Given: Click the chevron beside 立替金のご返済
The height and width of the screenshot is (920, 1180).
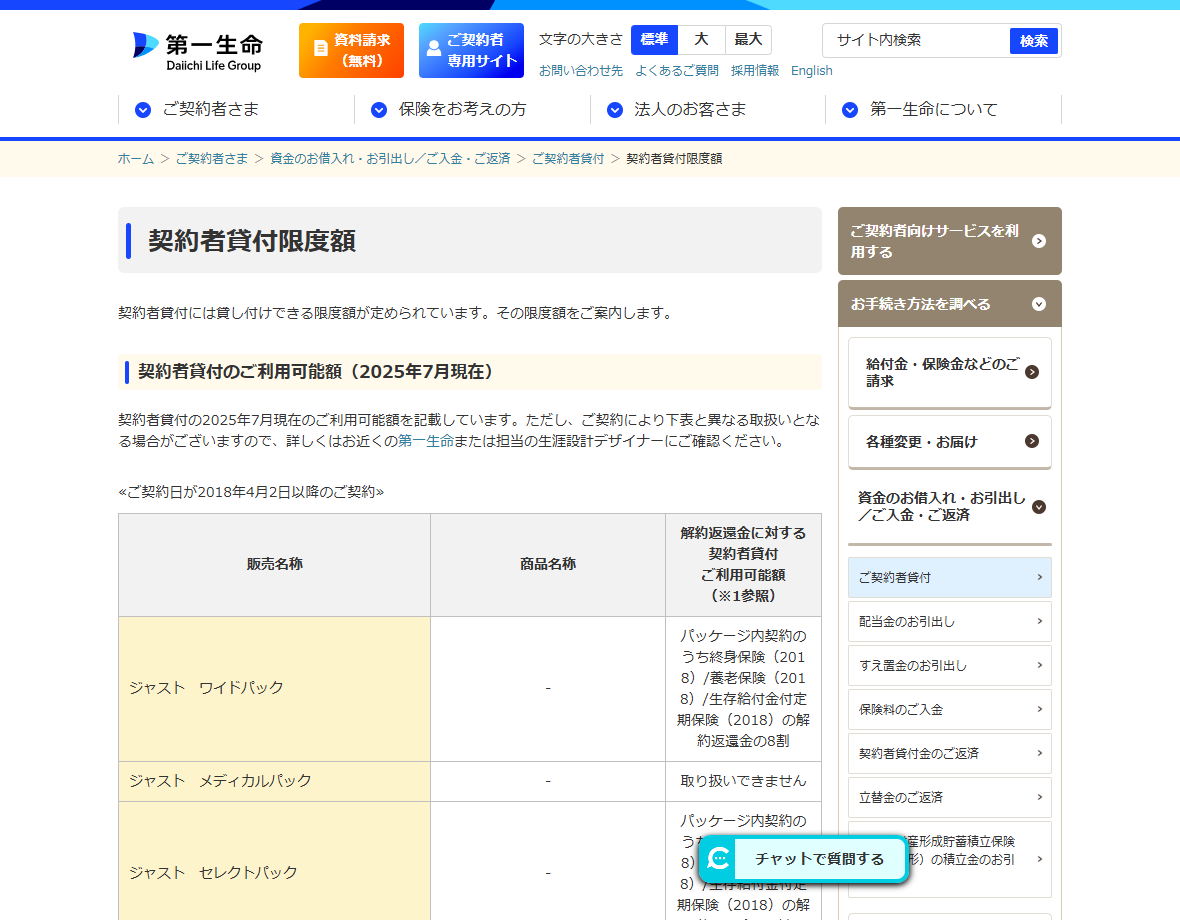Looking at the screenshot, I should pos(1039,797).
